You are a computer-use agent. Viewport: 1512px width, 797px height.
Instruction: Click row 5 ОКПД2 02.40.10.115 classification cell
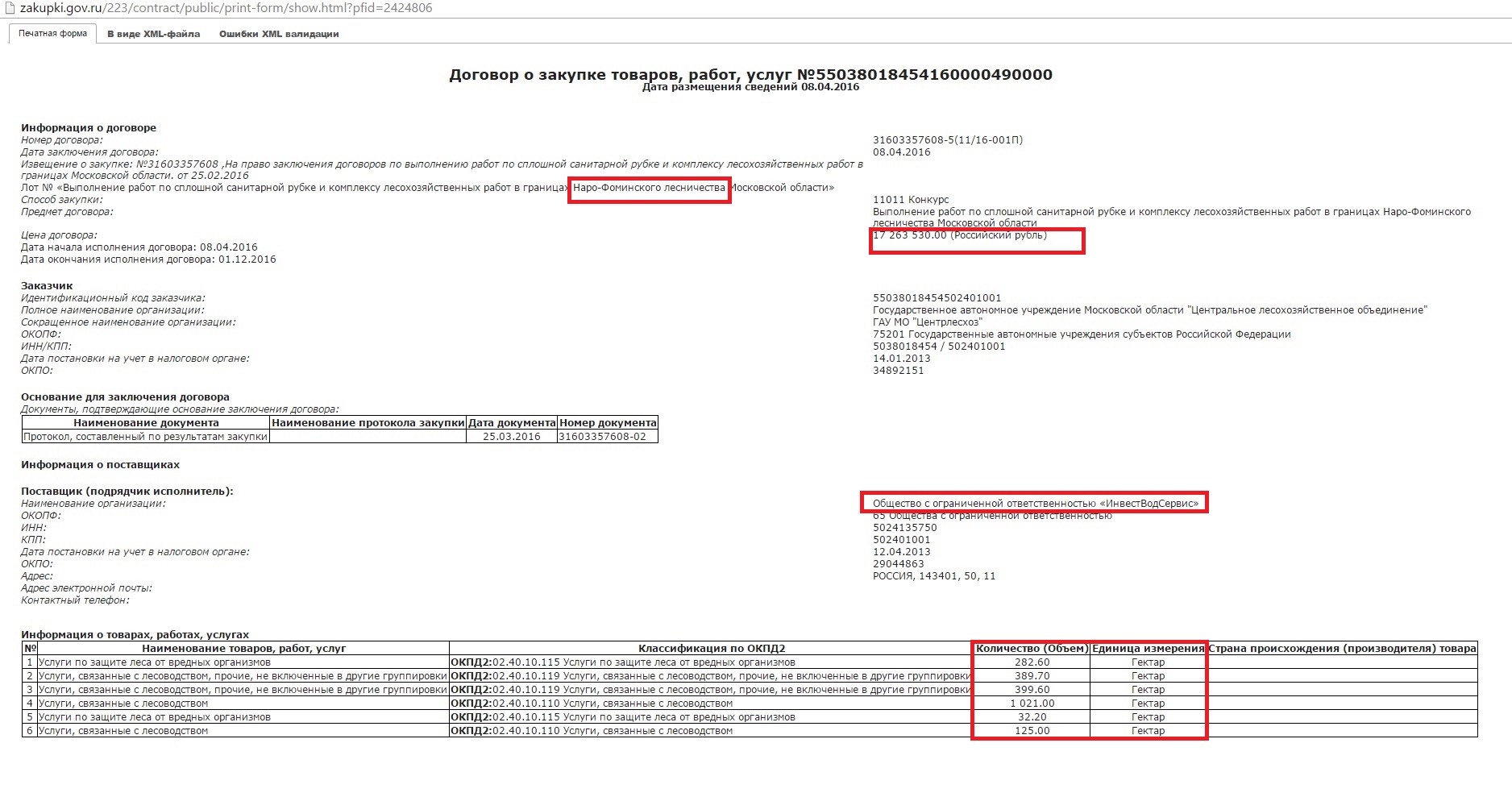(712, 716)
